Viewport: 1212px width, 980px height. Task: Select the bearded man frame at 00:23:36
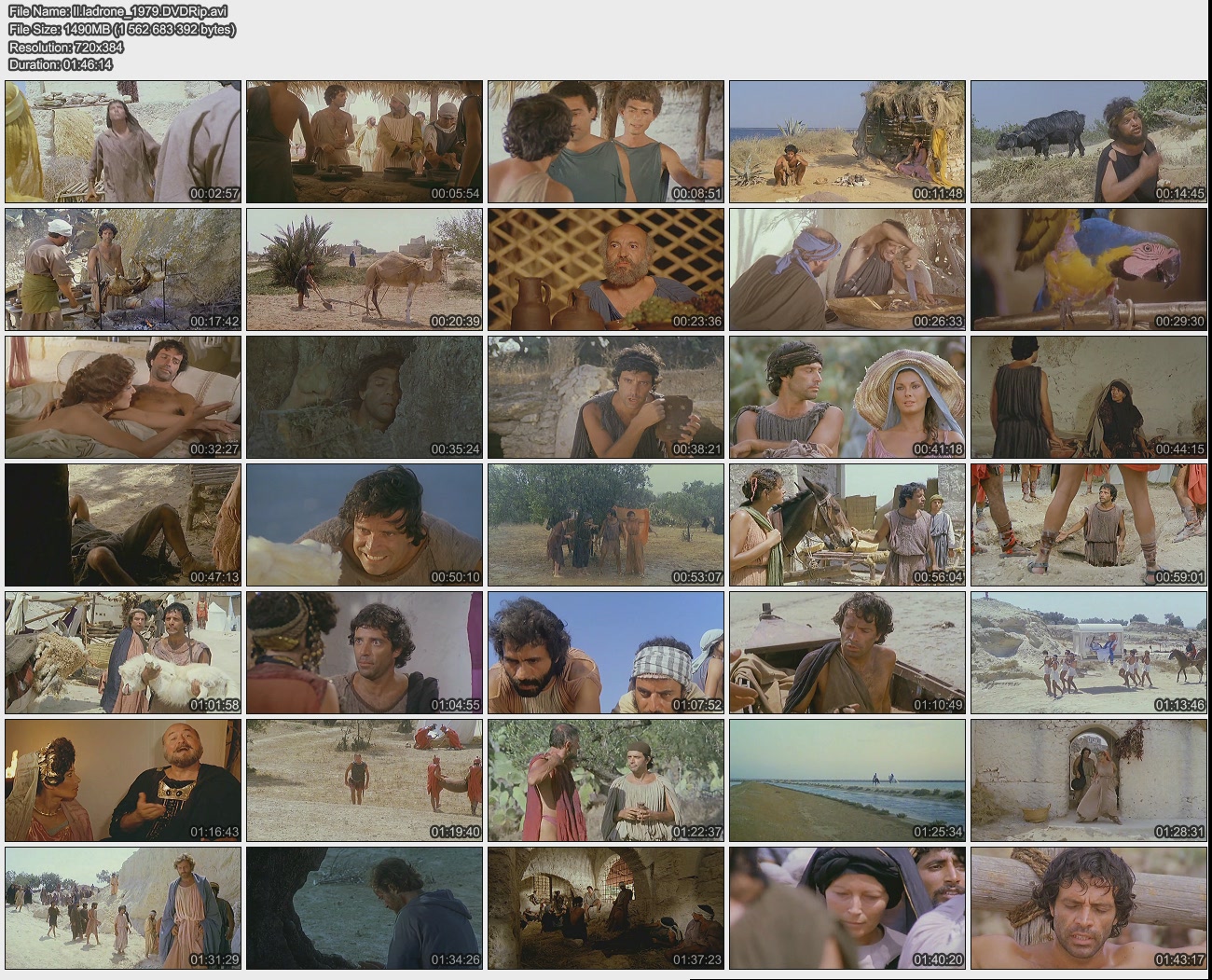pyautogui.click(x=605, y=269)
